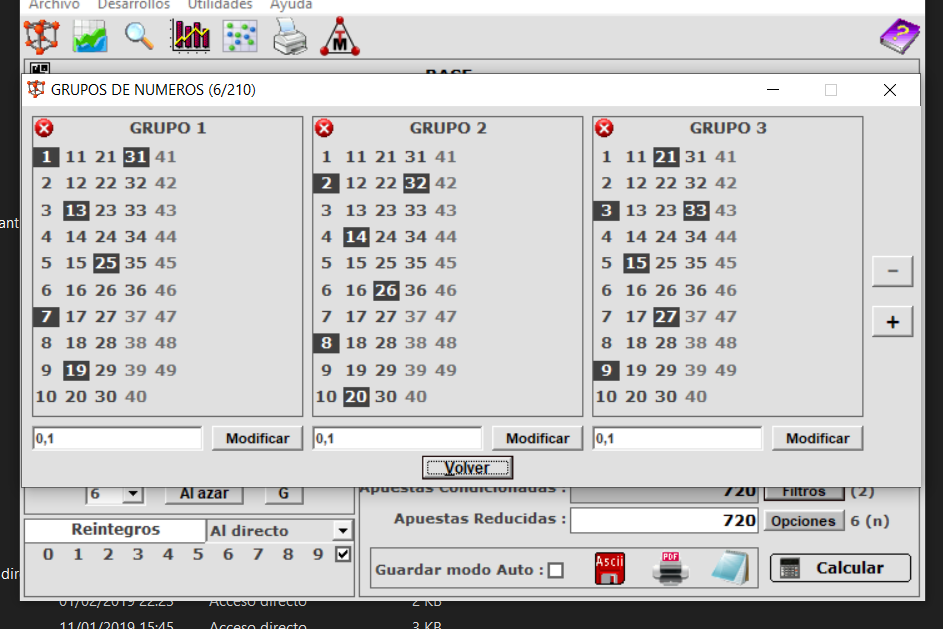Clear GRUPO 1 with red X icon

[x=44, y=128]
